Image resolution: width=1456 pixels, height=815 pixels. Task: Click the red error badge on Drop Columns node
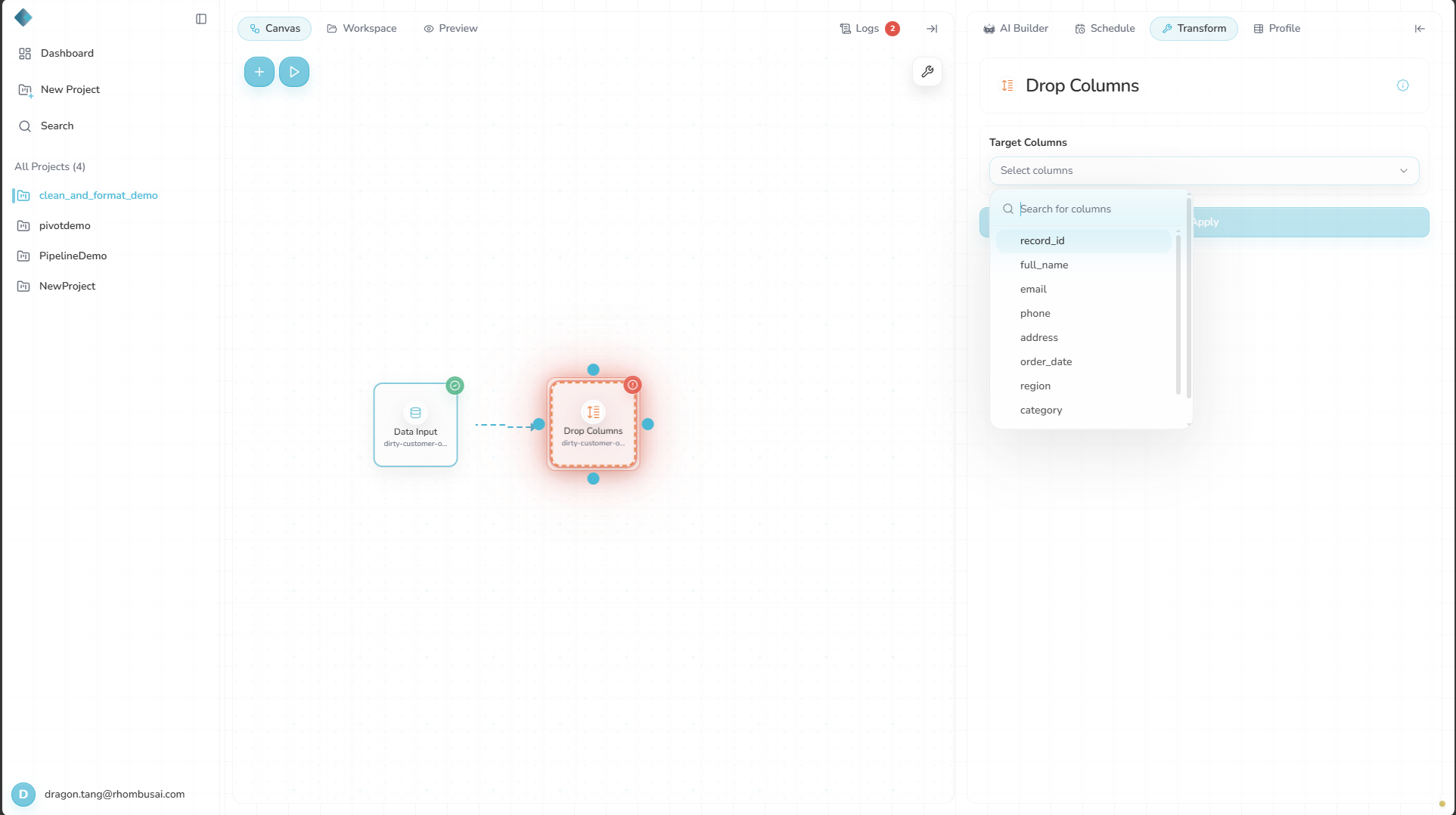(x=633, y=385)
